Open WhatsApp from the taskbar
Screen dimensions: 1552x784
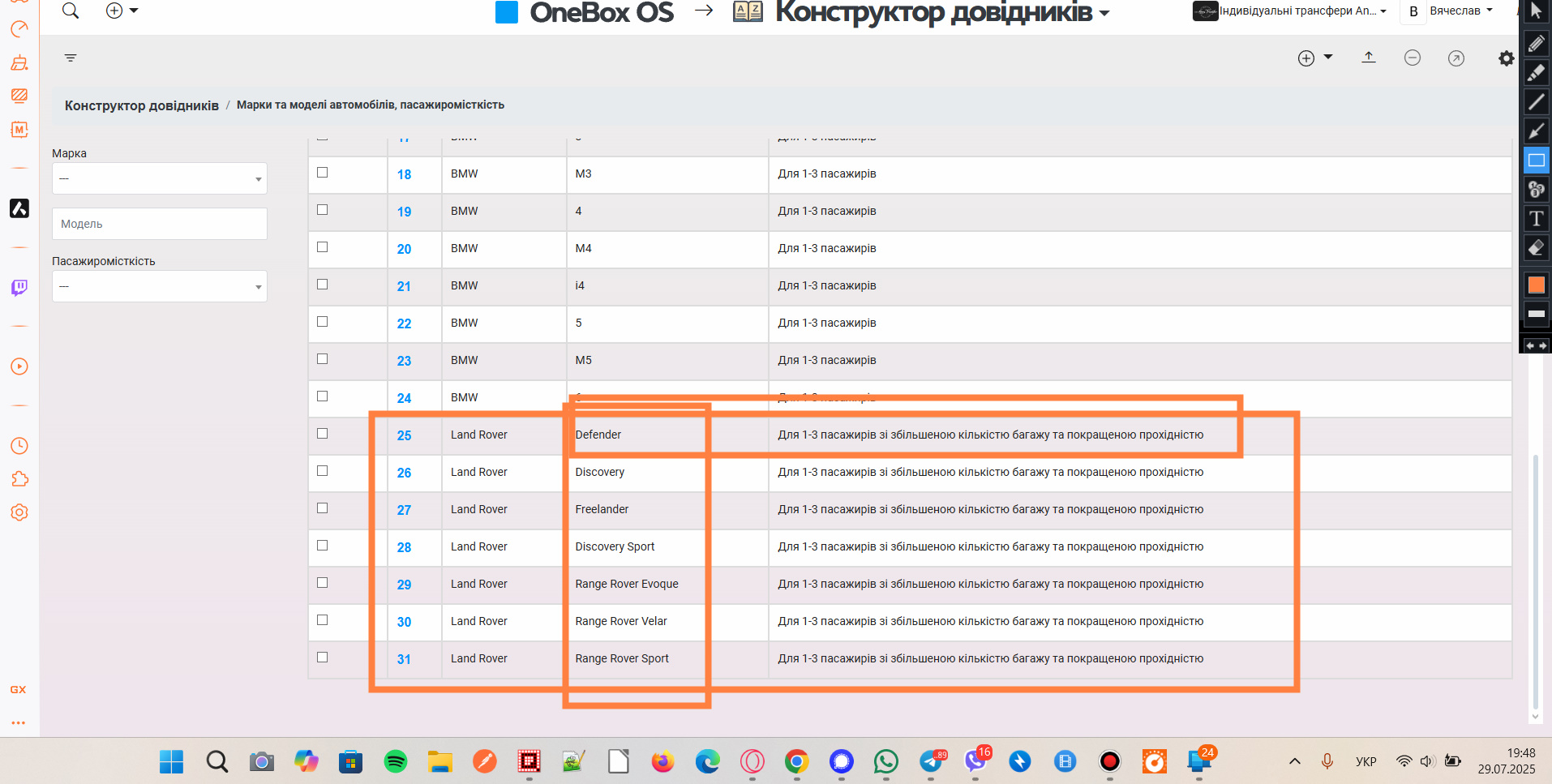(x=885, y=761)
